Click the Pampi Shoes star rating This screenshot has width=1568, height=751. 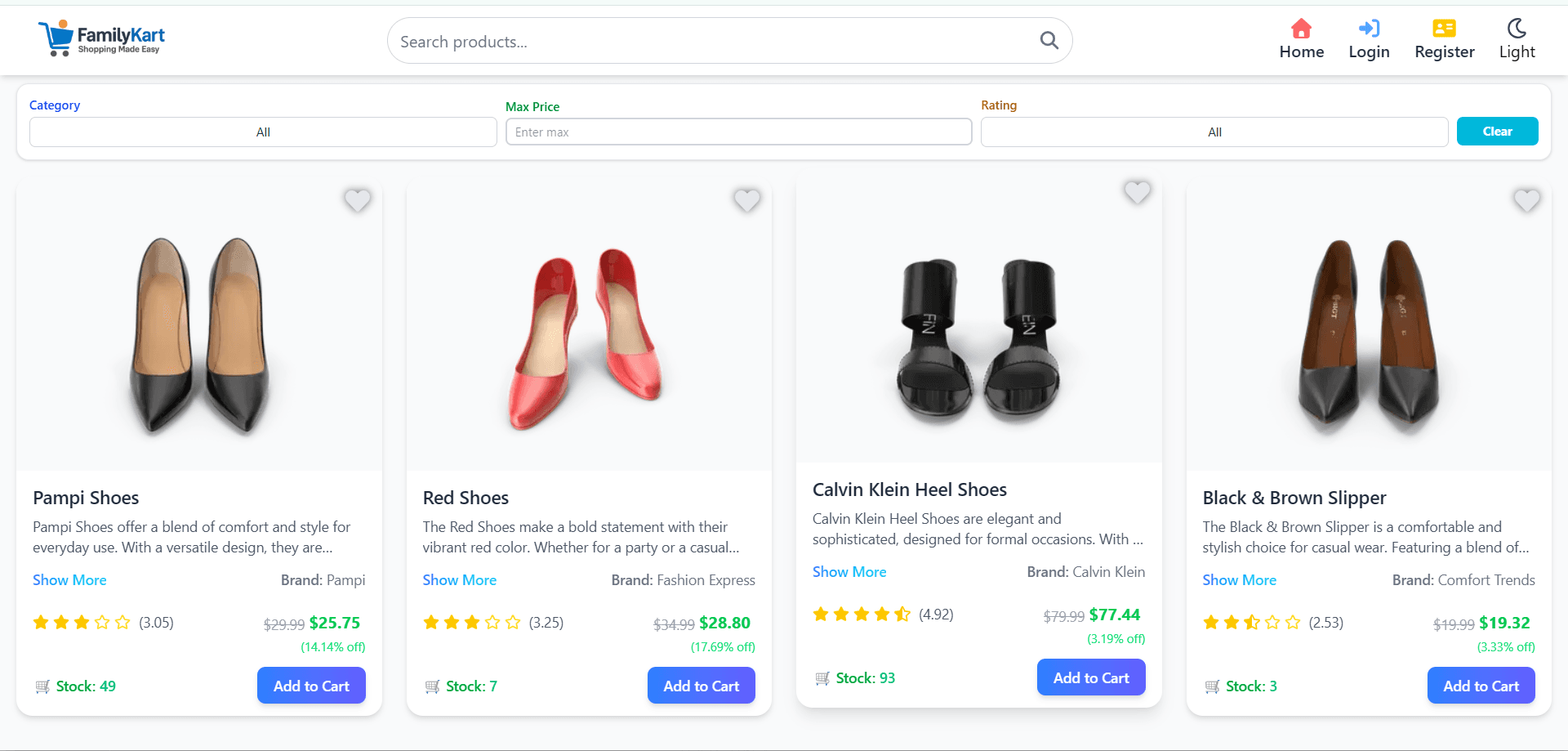tap(82, 623)
